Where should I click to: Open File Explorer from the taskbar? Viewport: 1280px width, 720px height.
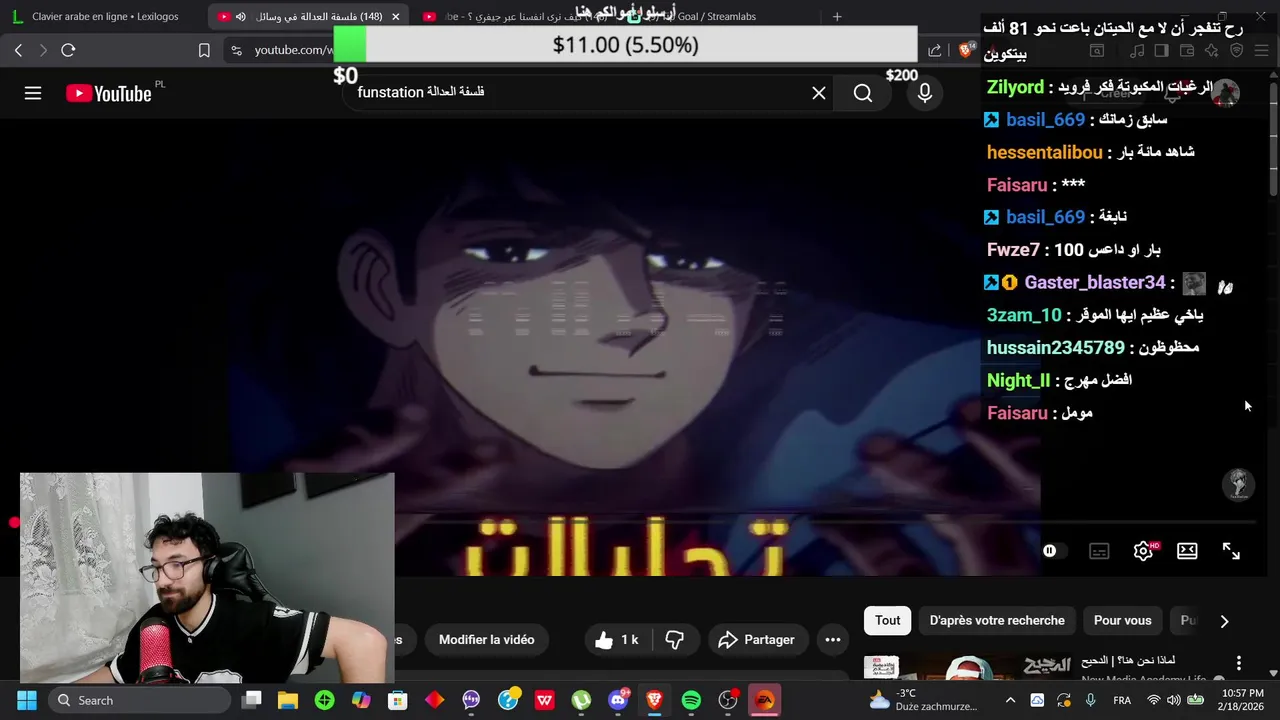(x=288, y=700)
